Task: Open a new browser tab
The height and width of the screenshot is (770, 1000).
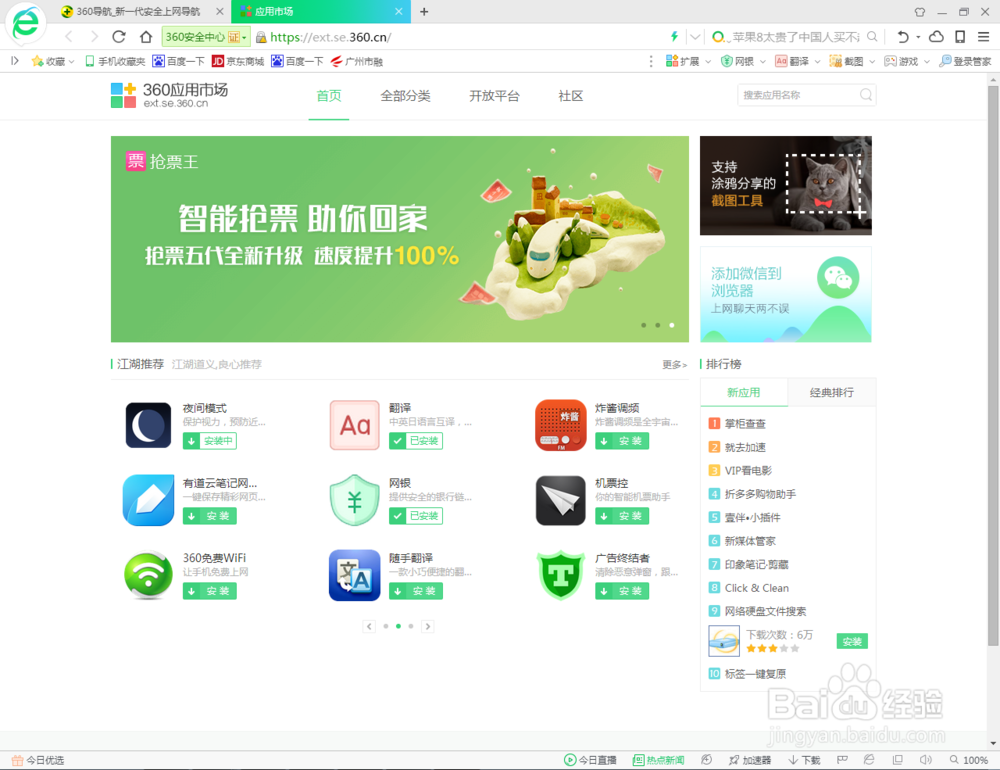Action: [x=424, y=11]
